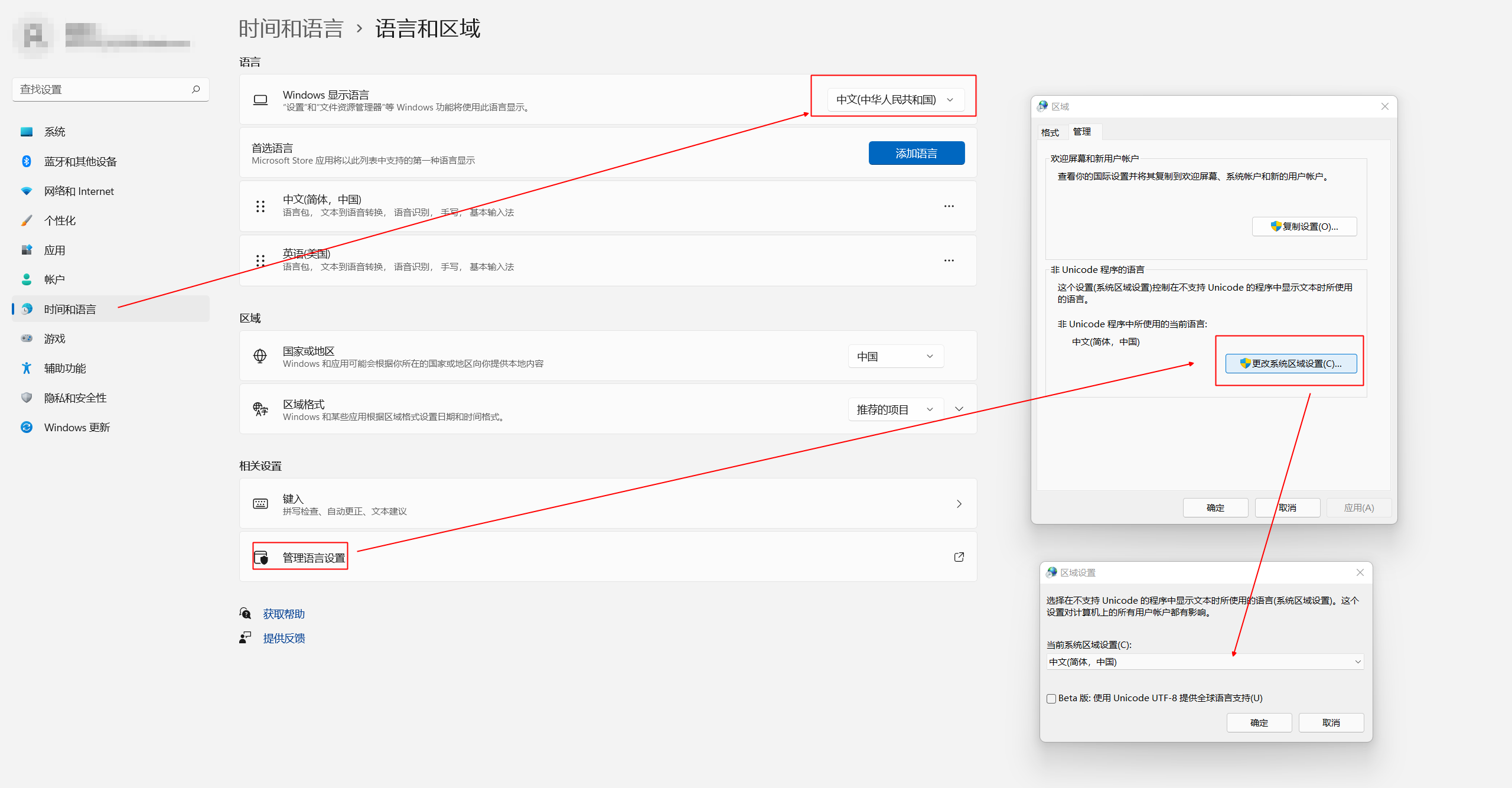Image resolution: width=1512 pixels, height=788 pixels.
Task: Grab the drag handle for 英语(美国)
Action: (x=260, y=261)
